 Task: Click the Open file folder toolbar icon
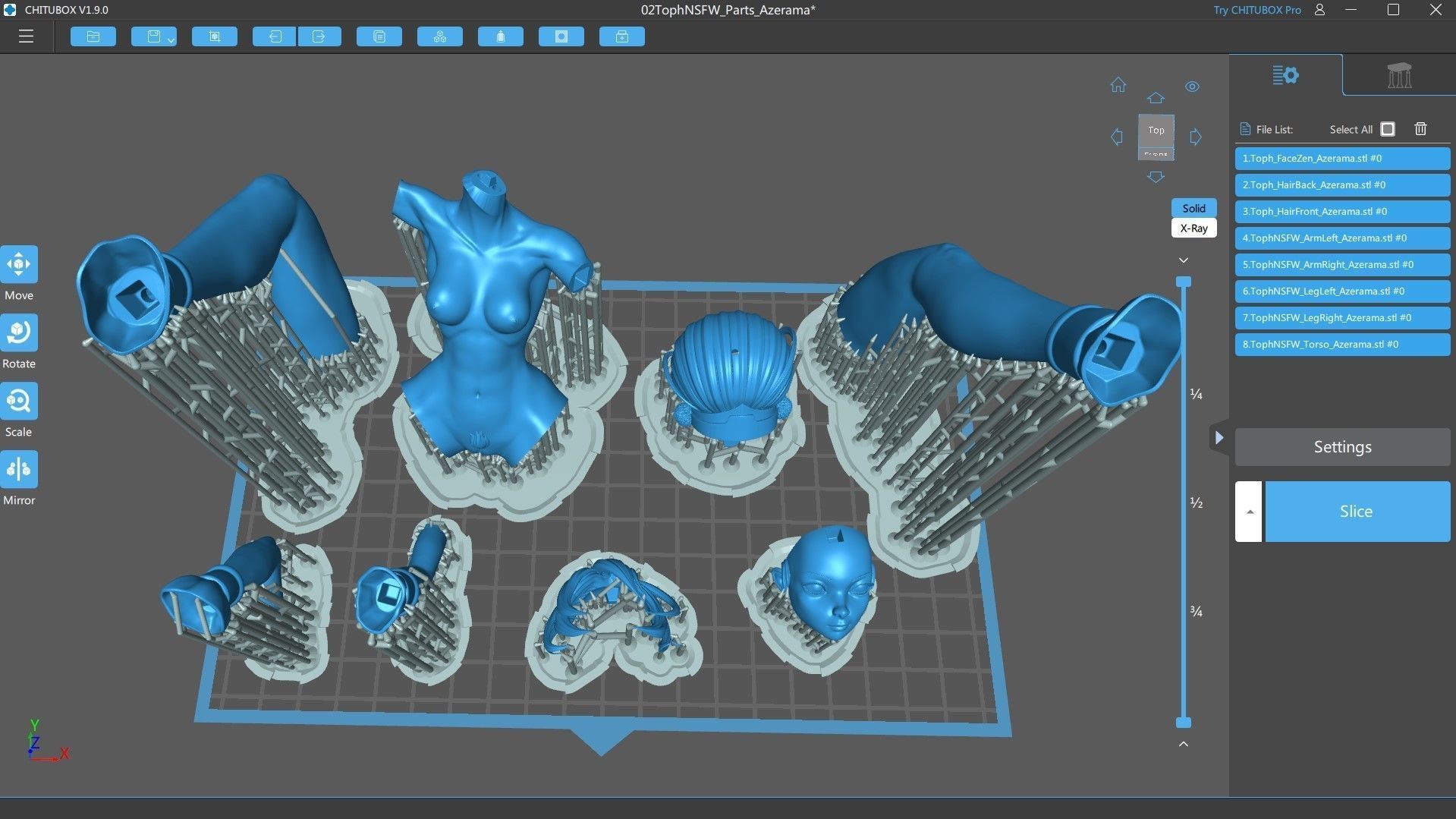coord(93,36)
